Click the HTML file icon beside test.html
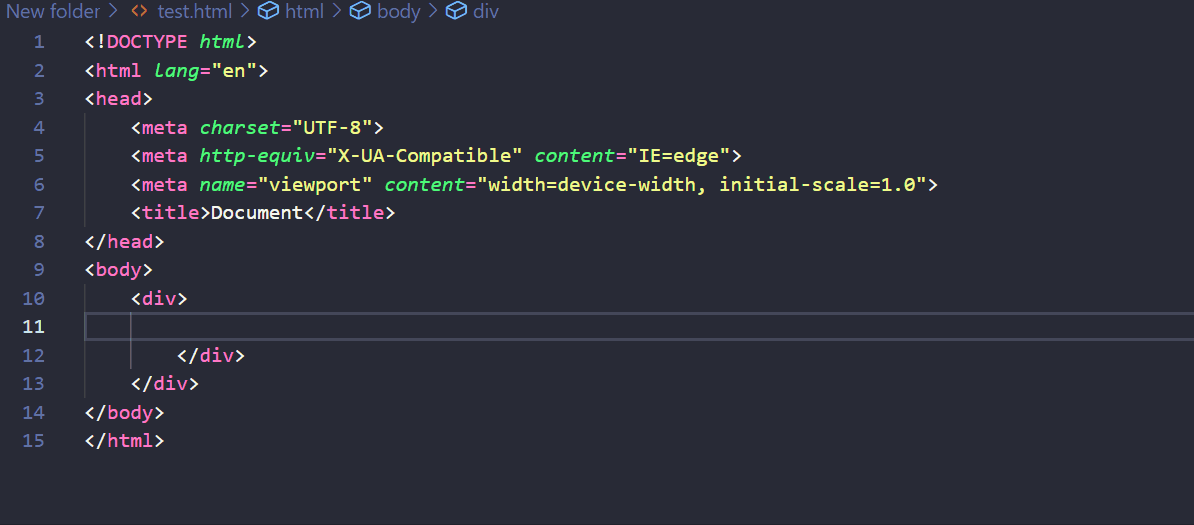1194x525 pixels. (139, 11)
